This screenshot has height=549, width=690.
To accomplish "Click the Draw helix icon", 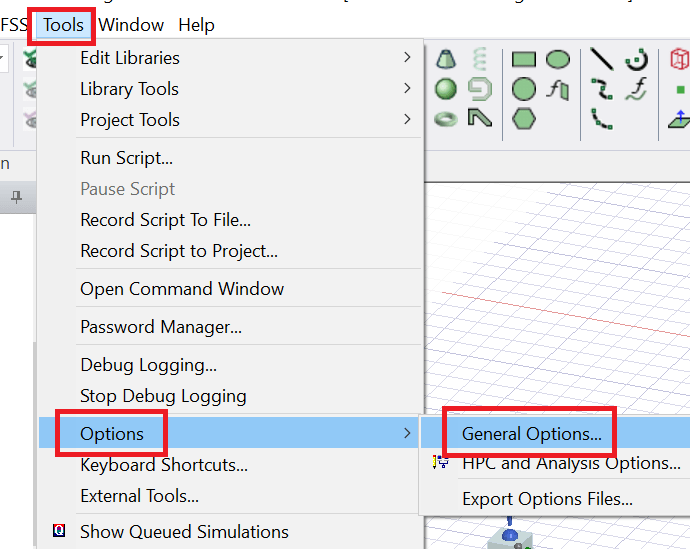I will point(480,60).
